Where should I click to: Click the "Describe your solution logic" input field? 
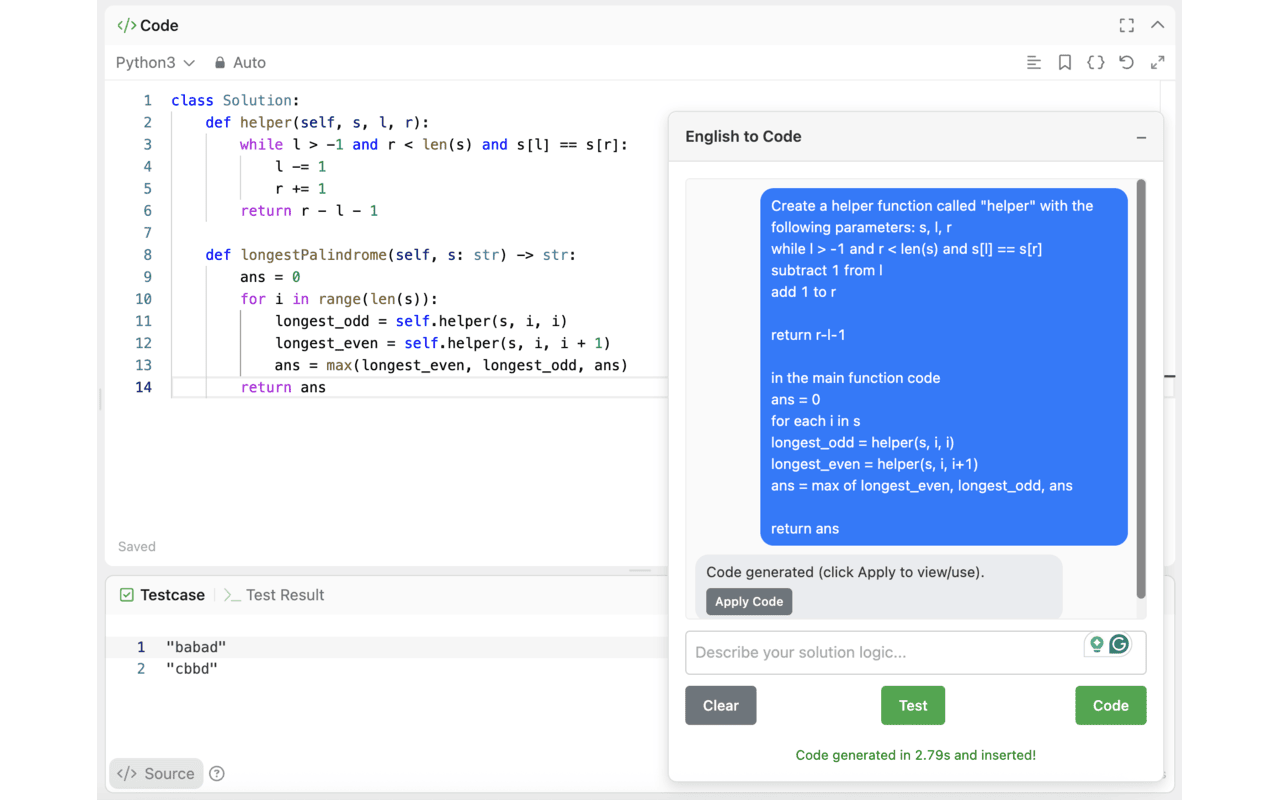point(880,652)
